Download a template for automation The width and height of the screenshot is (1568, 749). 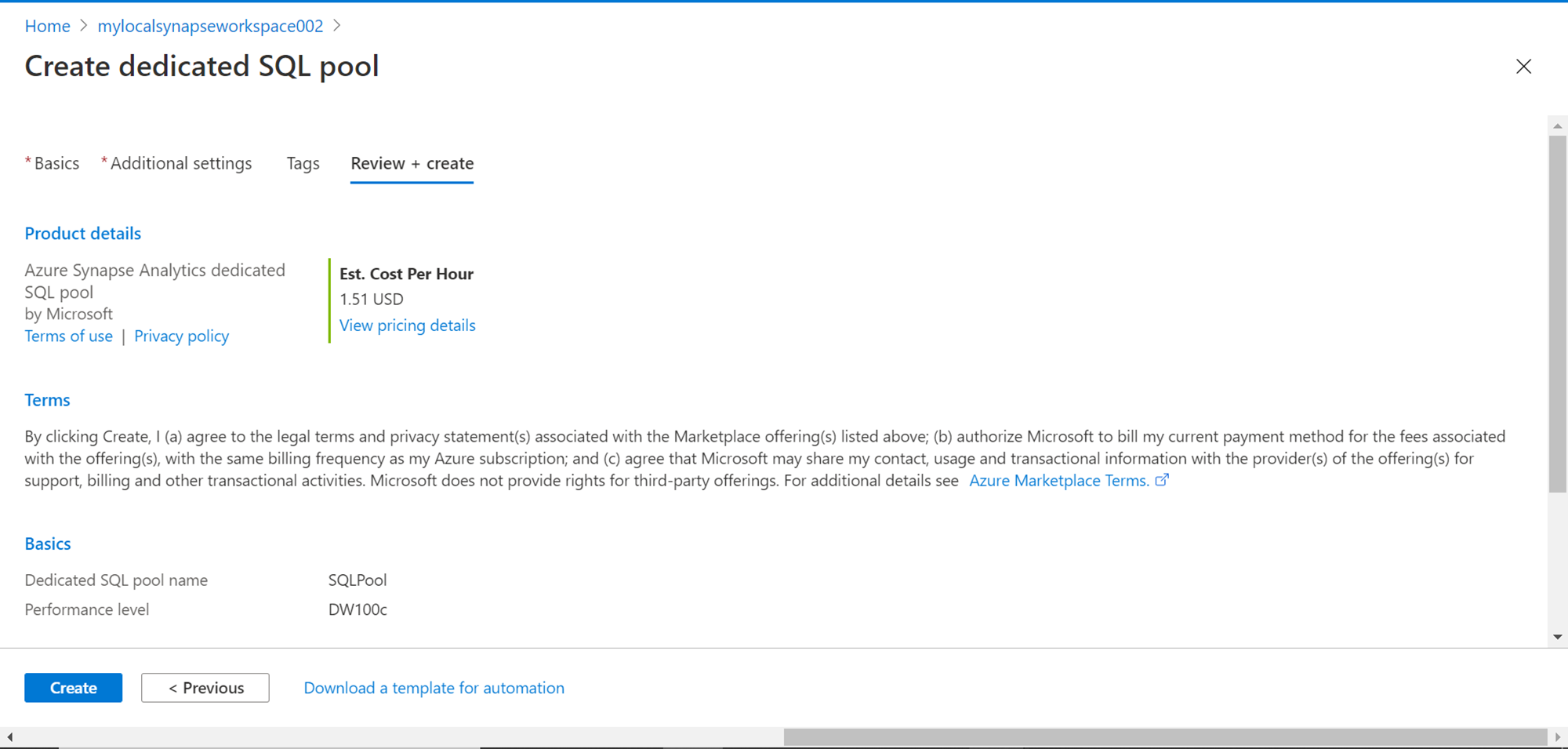point(434,688)
